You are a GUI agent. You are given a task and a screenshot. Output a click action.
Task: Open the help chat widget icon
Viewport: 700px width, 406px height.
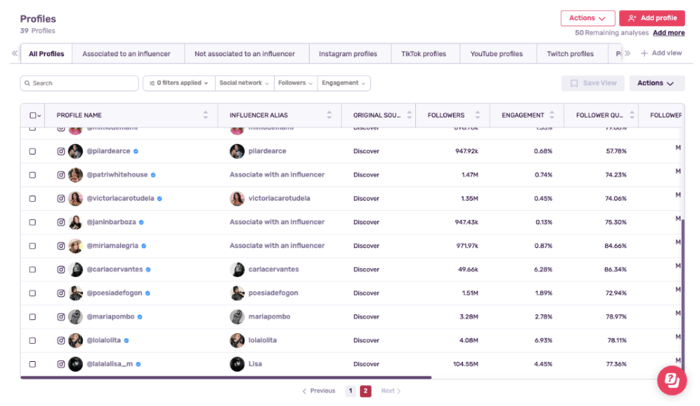671,380
